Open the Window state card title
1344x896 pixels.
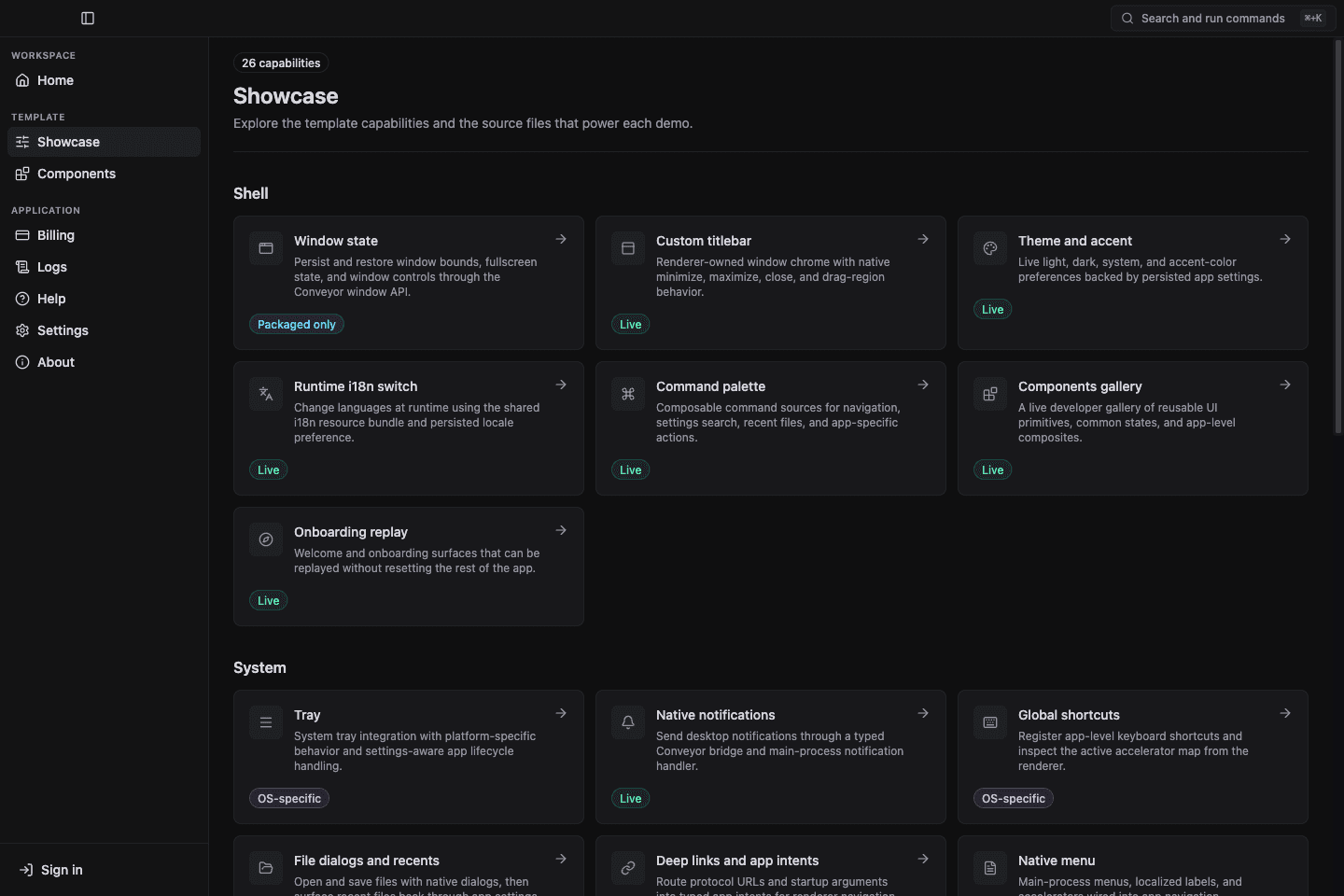336,241
